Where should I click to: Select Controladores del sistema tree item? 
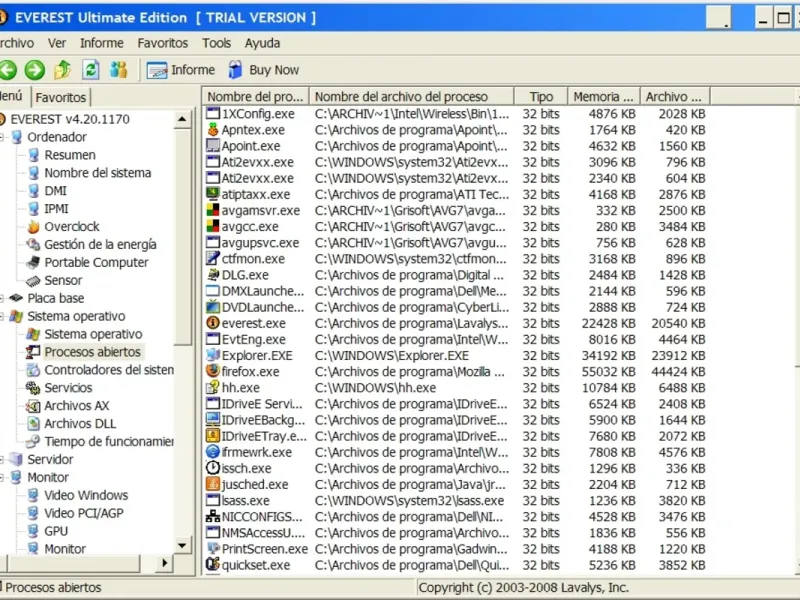click(109, 370)
